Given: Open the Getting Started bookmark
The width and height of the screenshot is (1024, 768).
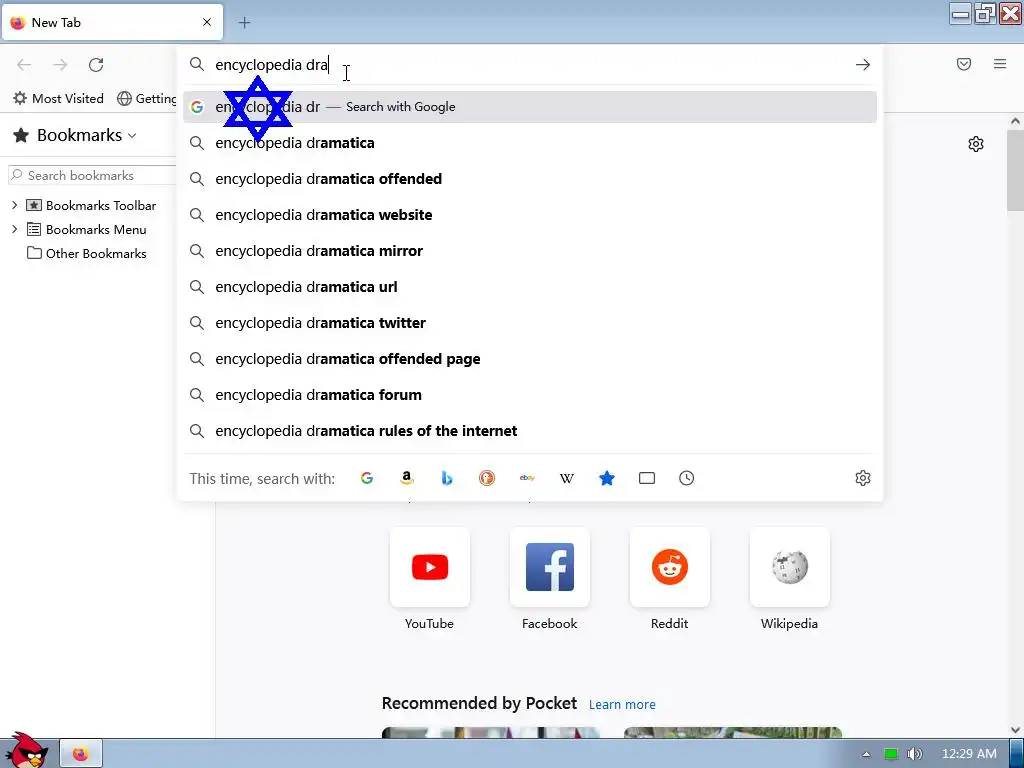Looking at the screenshot, I should (x=147, y=99).
